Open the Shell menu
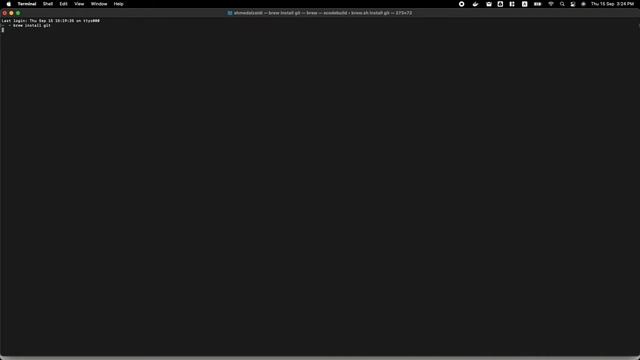This screenshot has height=360, width=640. (48, 4)
